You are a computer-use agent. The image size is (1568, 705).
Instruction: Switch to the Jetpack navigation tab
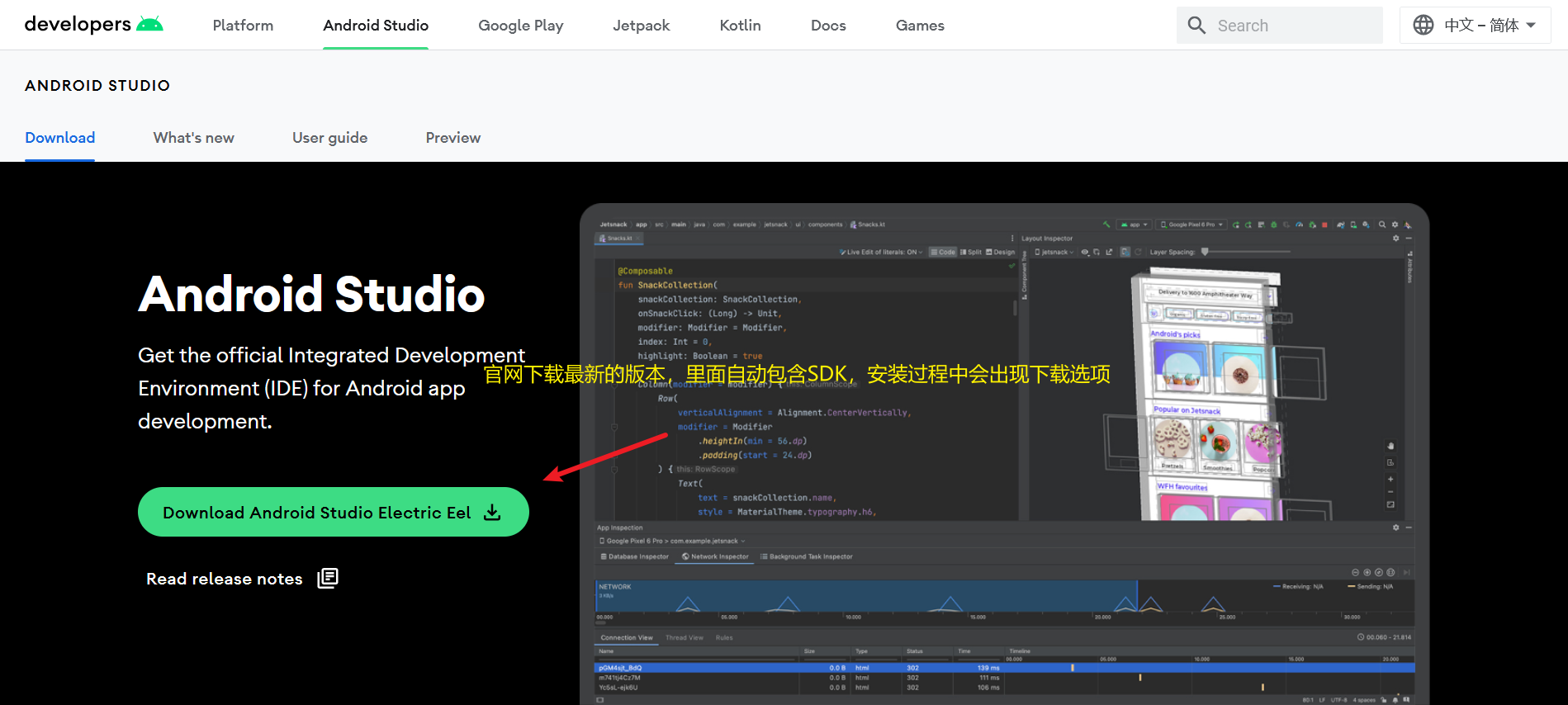tap(642, 26)
